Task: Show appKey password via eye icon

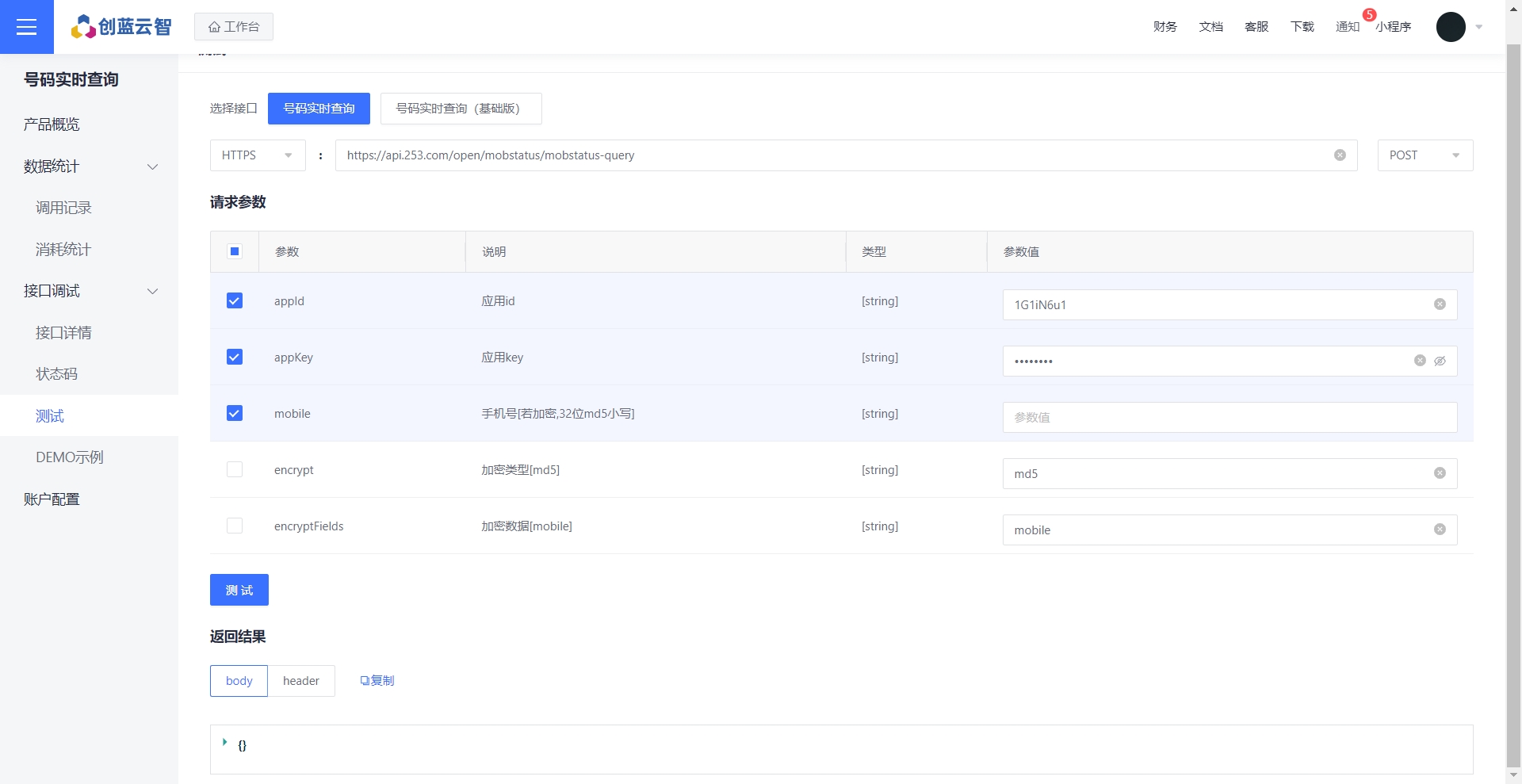Action: pos(1440,361)
